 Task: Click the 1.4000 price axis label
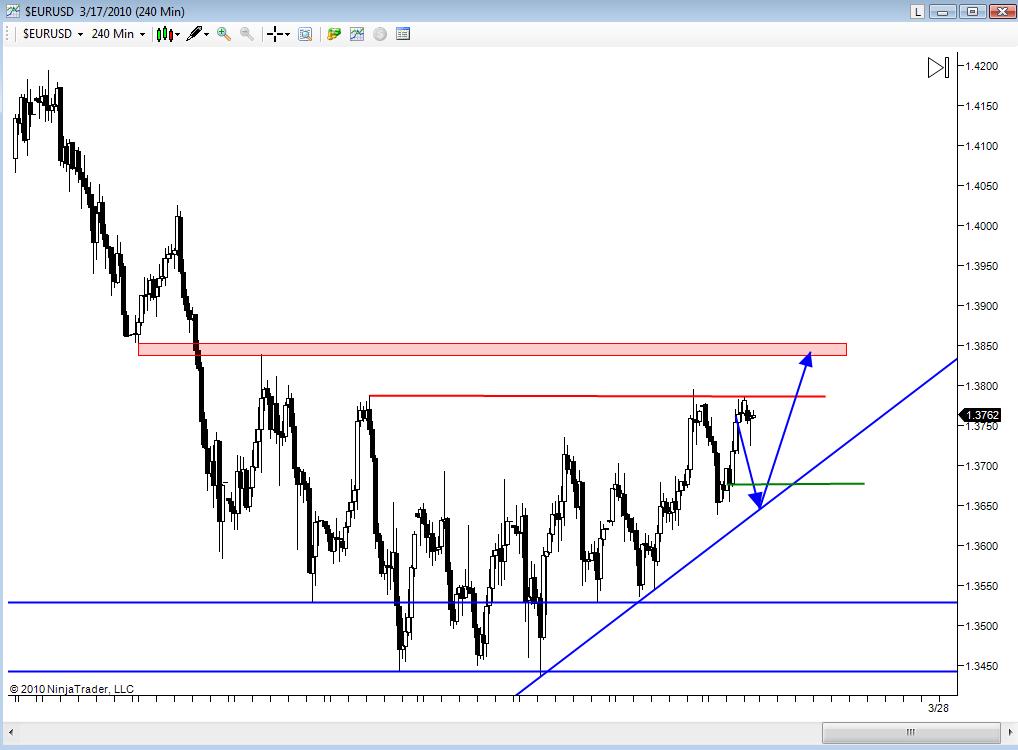click(981, 226)
